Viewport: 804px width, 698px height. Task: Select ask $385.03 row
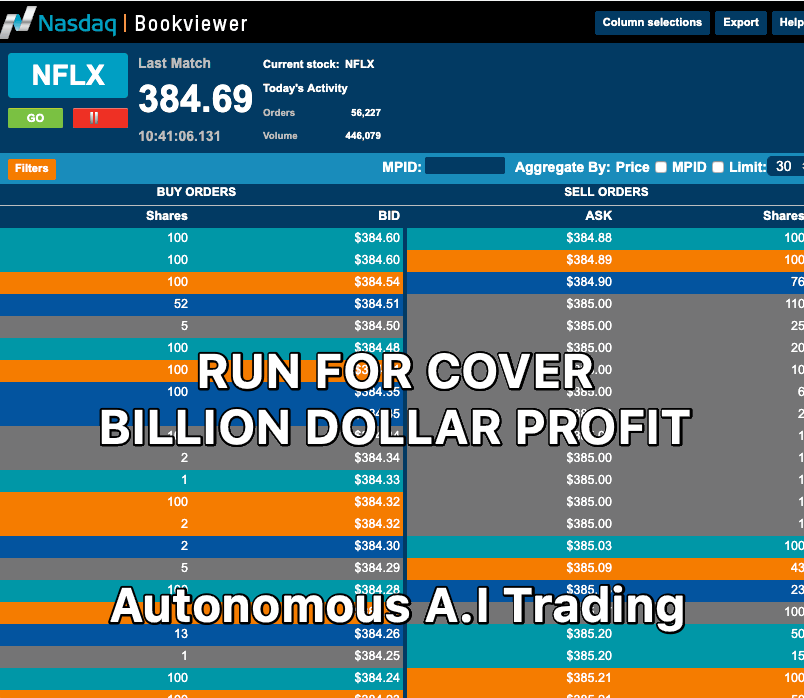click(x=606, y=546)
